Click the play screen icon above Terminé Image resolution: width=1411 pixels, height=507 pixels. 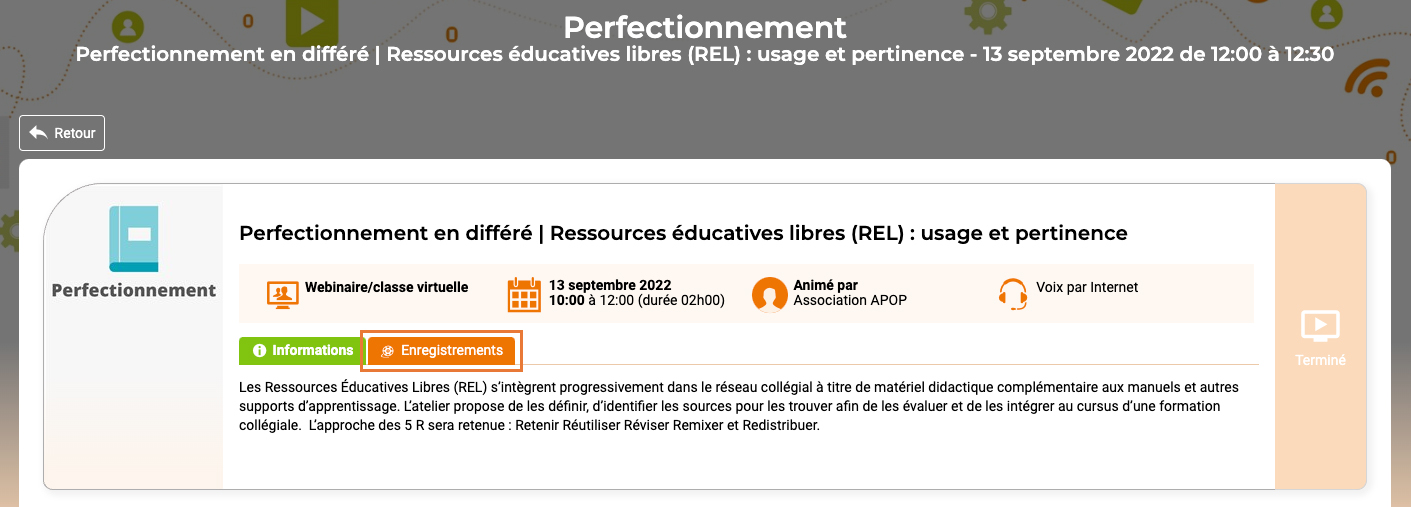(x=1320, y=326)
